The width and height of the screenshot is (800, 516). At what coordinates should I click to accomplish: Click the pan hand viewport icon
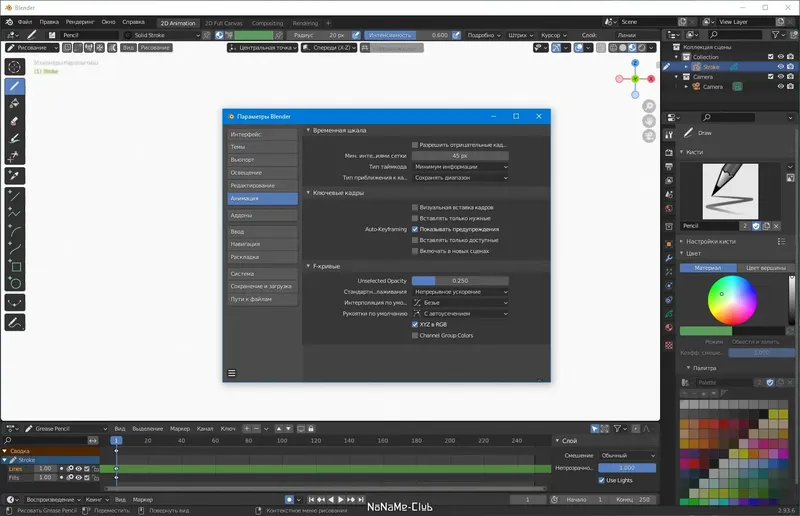(x=649, y=121)
